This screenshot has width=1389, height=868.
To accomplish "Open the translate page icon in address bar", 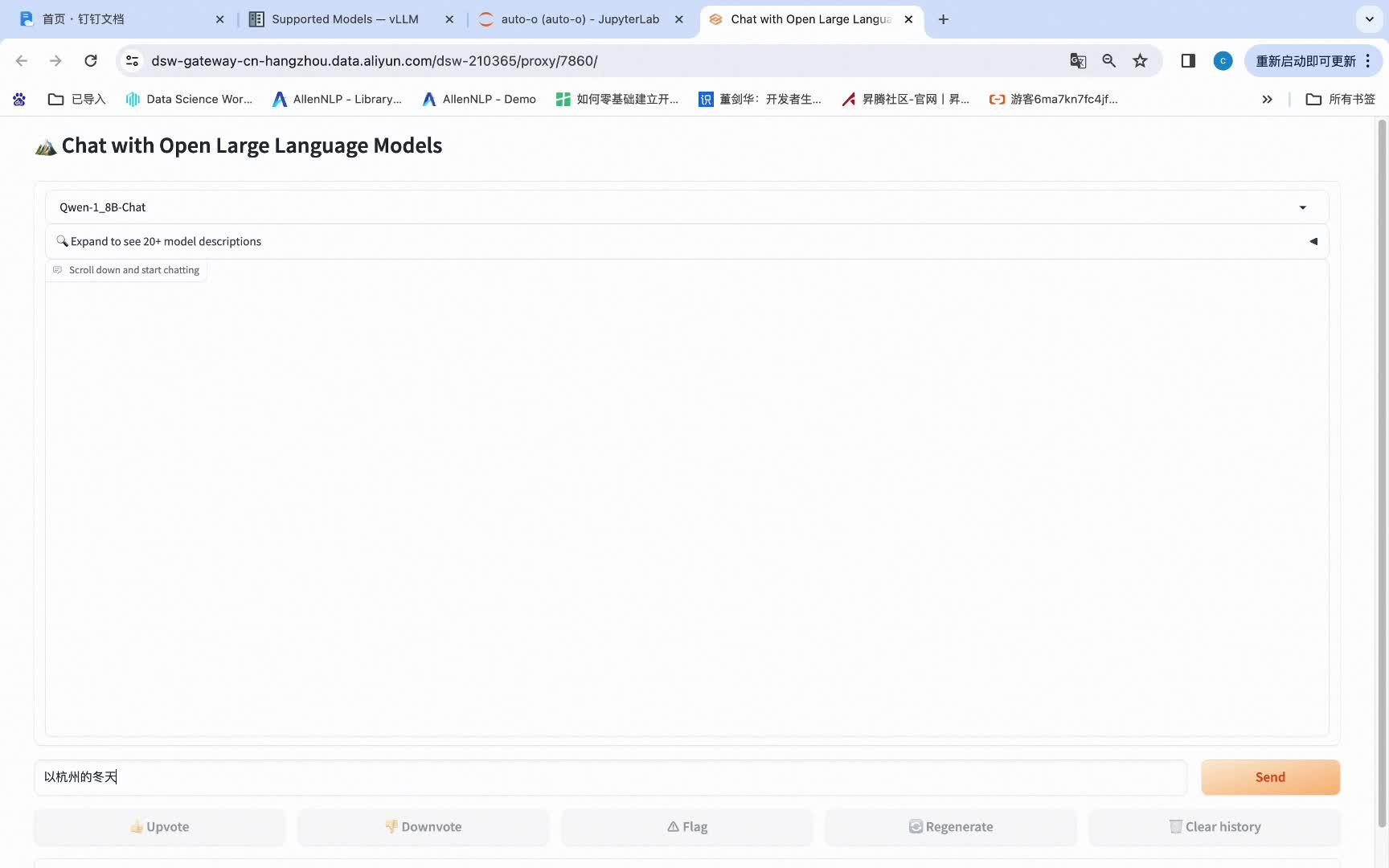I will pos(1078,60).
